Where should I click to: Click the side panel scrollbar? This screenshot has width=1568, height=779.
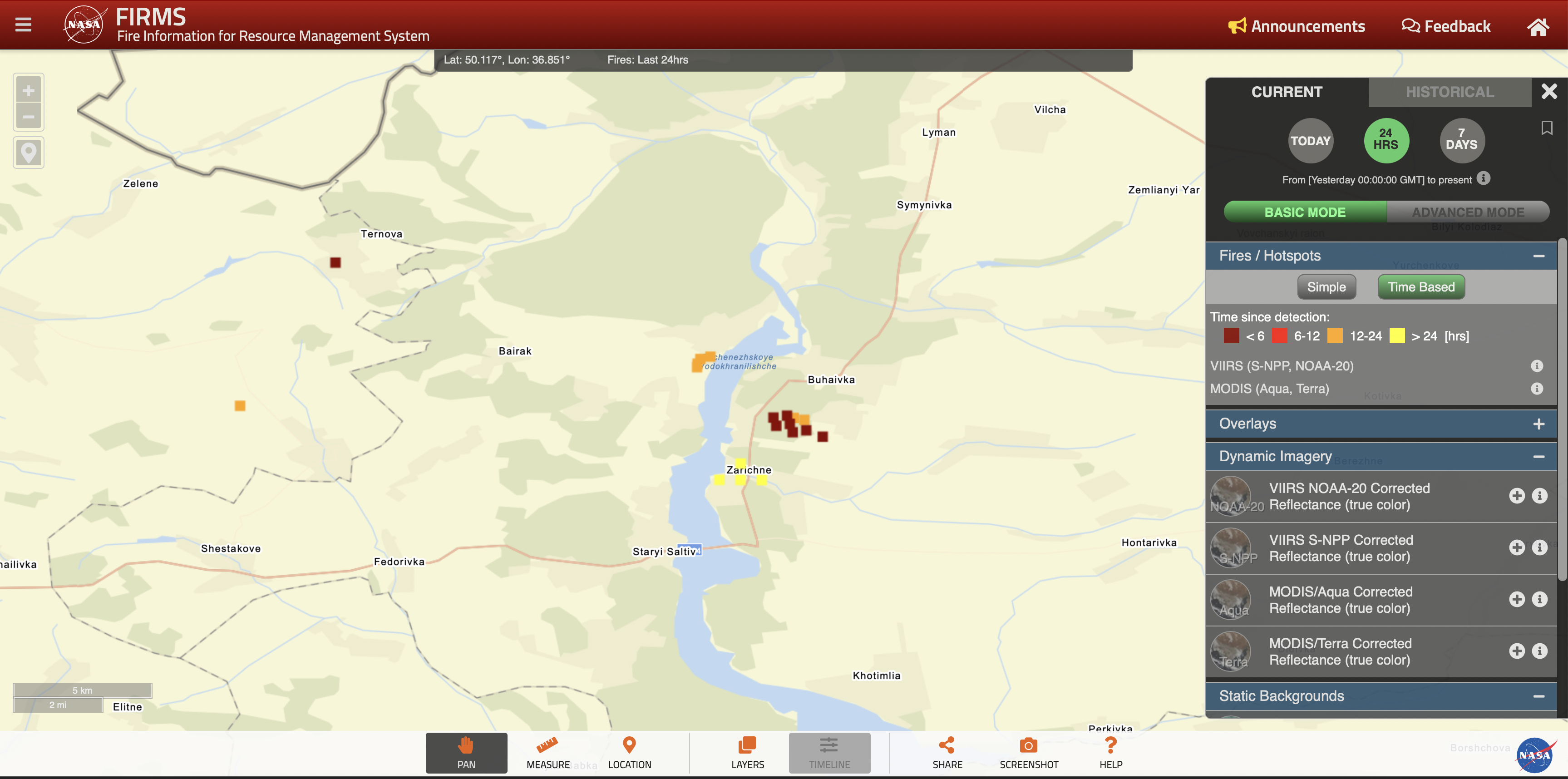coord(1562,409)
